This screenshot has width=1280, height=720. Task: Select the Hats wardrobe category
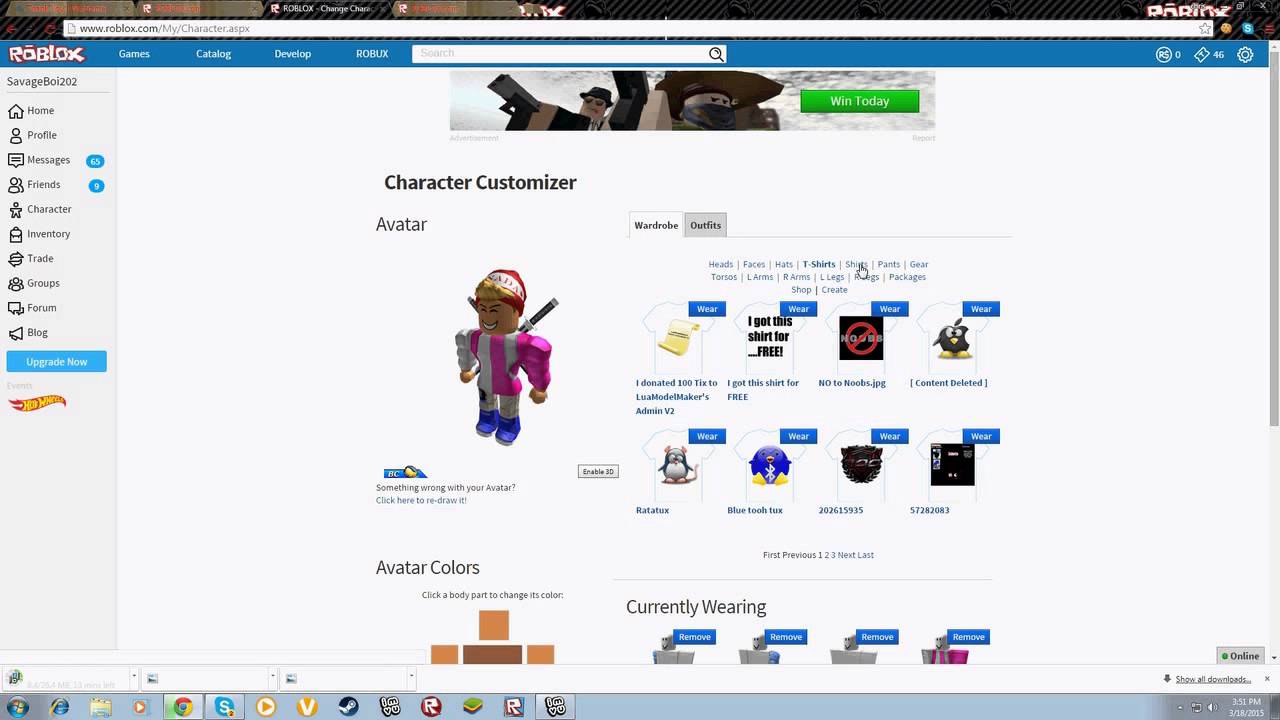[x=783, y=264]
